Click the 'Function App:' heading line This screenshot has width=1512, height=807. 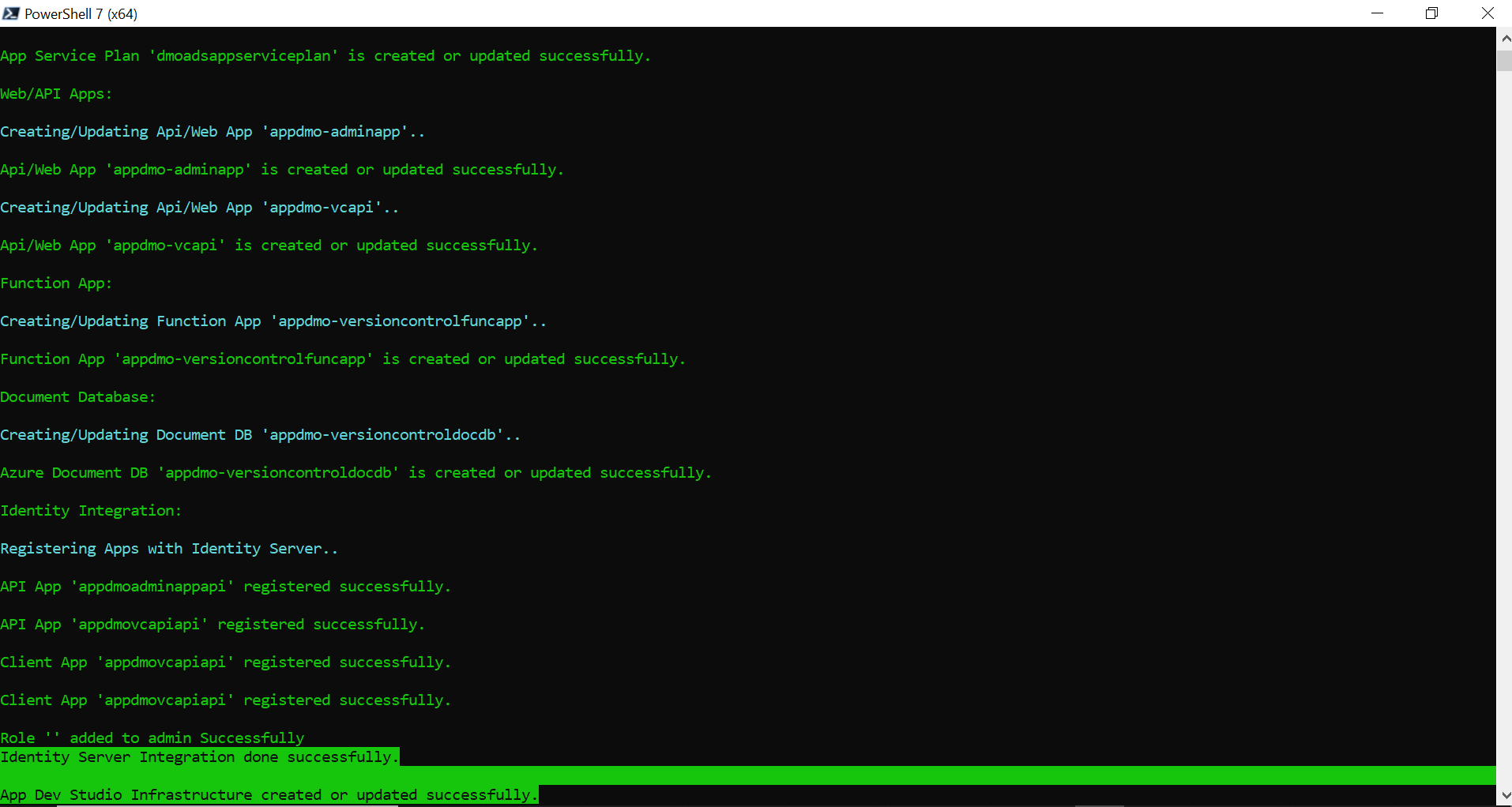coord(56,283)
